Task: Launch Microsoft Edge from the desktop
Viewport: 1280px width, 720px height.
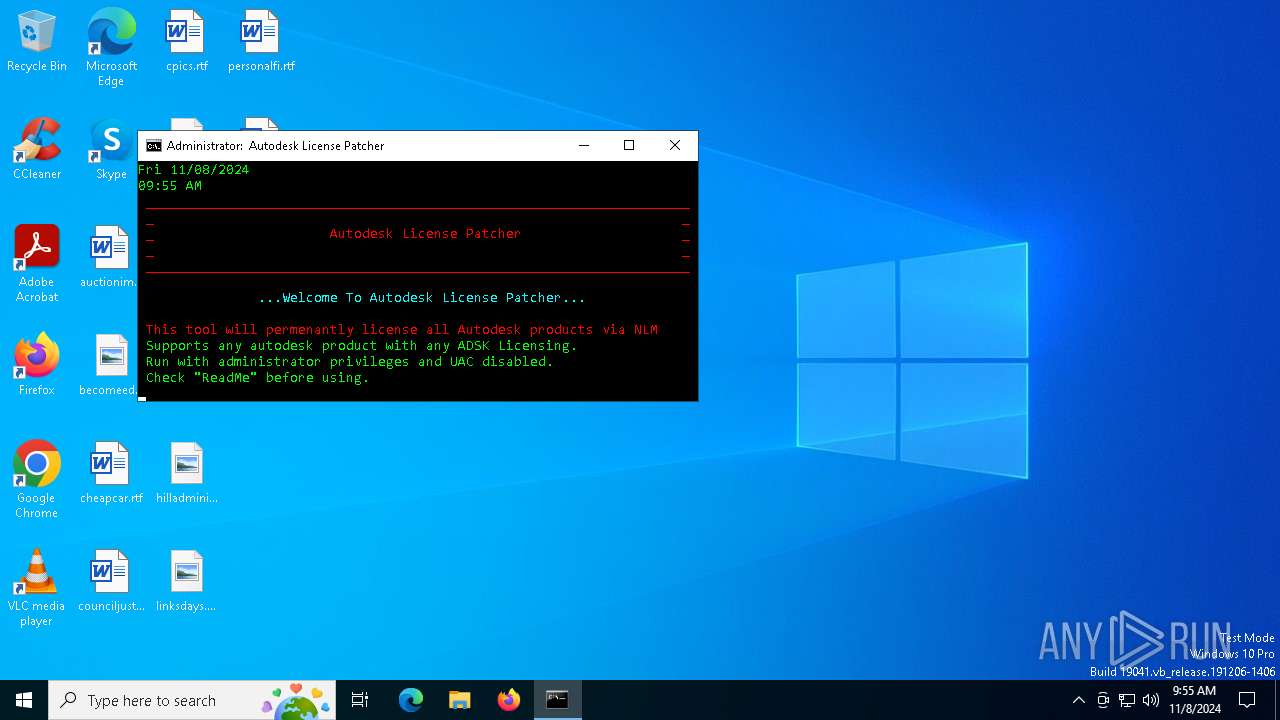Action: [111, 48]
